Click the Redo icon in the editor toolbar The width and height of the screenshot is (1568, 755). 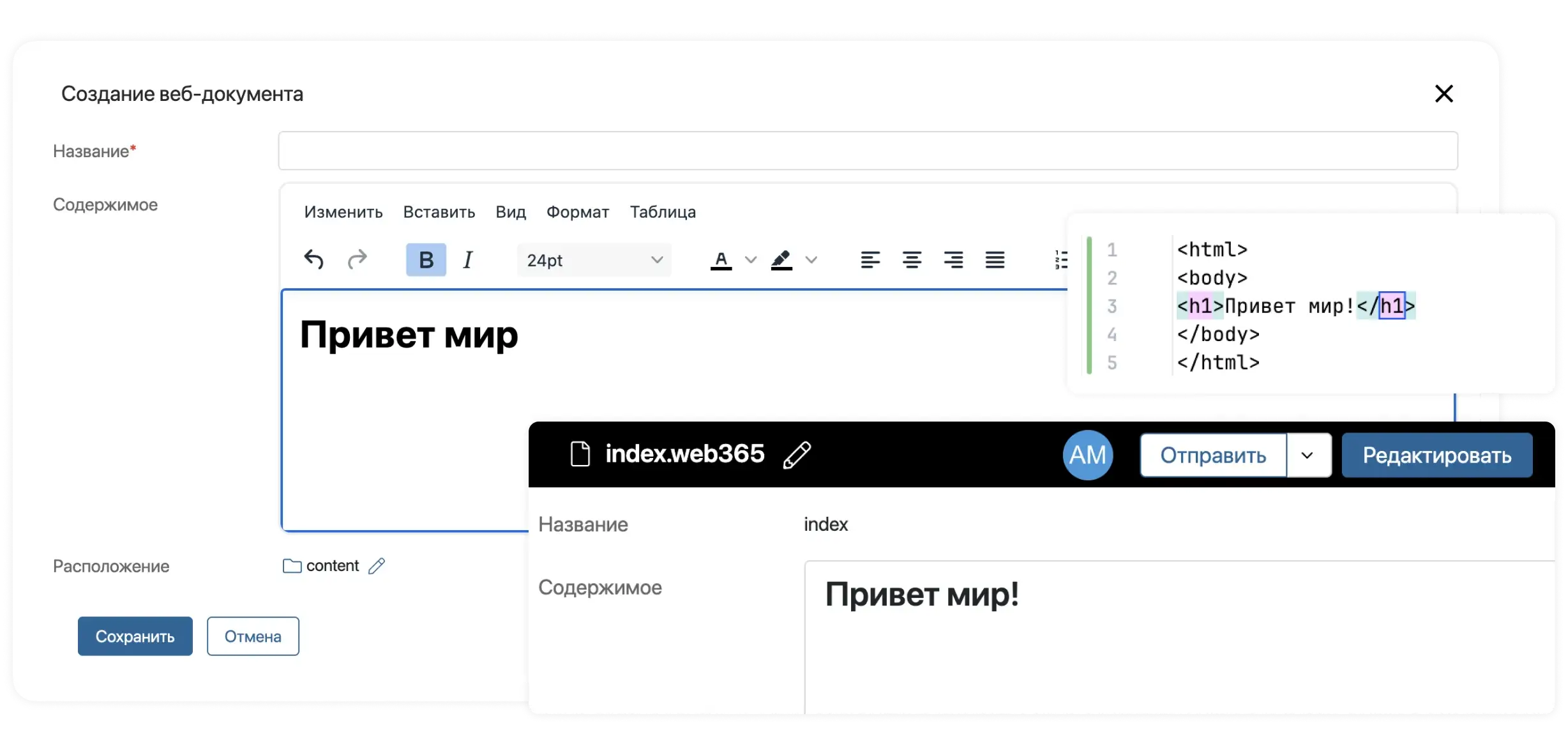tap(358, 259)
